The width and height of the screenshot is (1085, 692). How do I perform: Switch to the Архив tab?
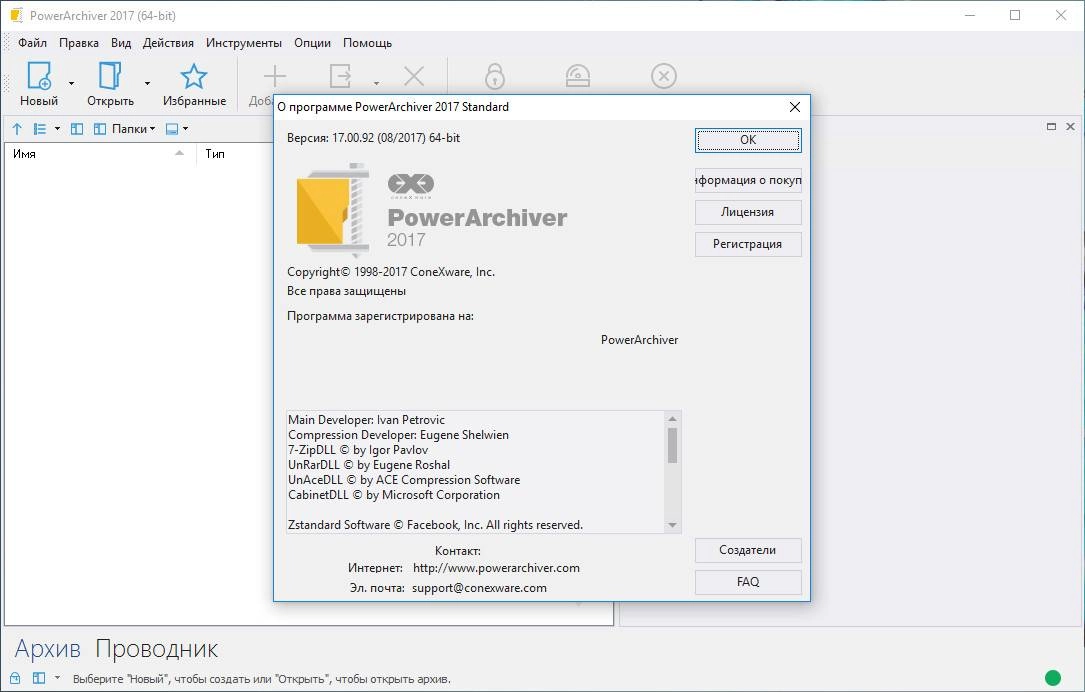tap(47, 649)
